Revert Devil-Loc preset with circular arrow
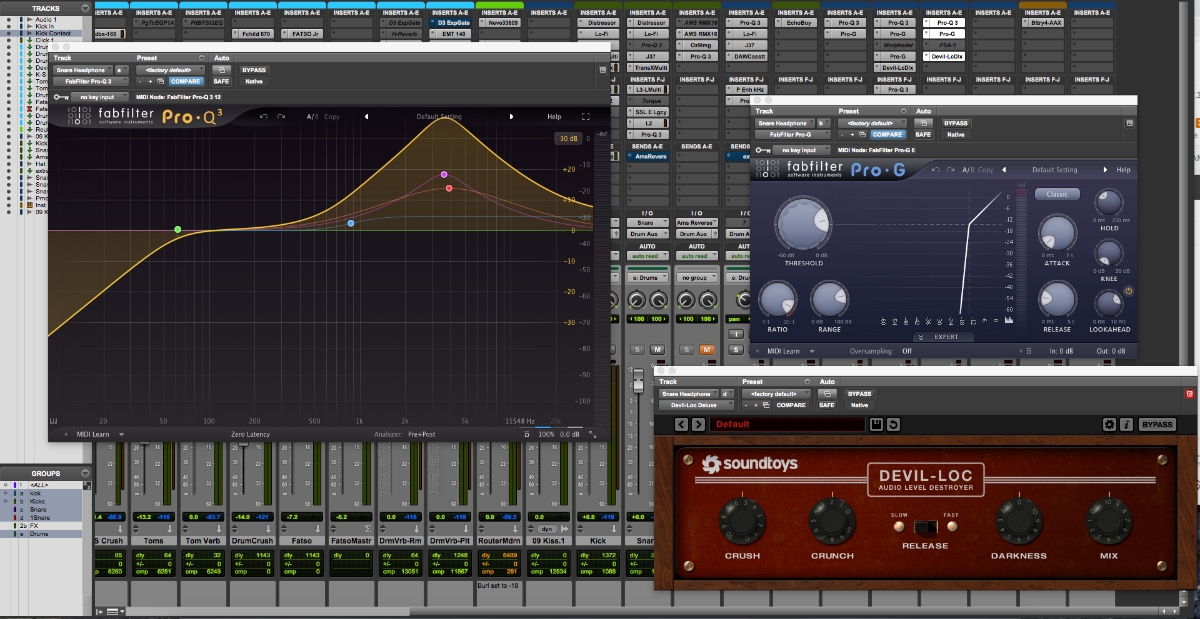Viewport: 1200px width, 619px height. pos(893,425)
